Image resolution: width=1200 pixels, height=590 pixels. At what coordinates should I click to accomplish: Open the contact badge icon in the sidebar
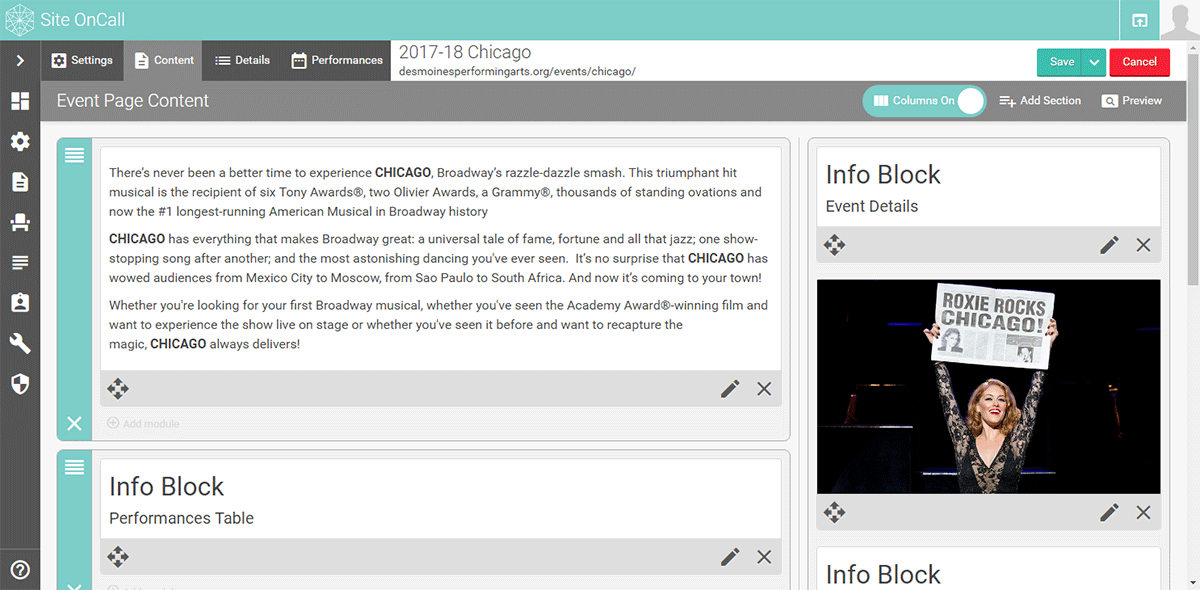pyautogui.click(x=20, y=303)
